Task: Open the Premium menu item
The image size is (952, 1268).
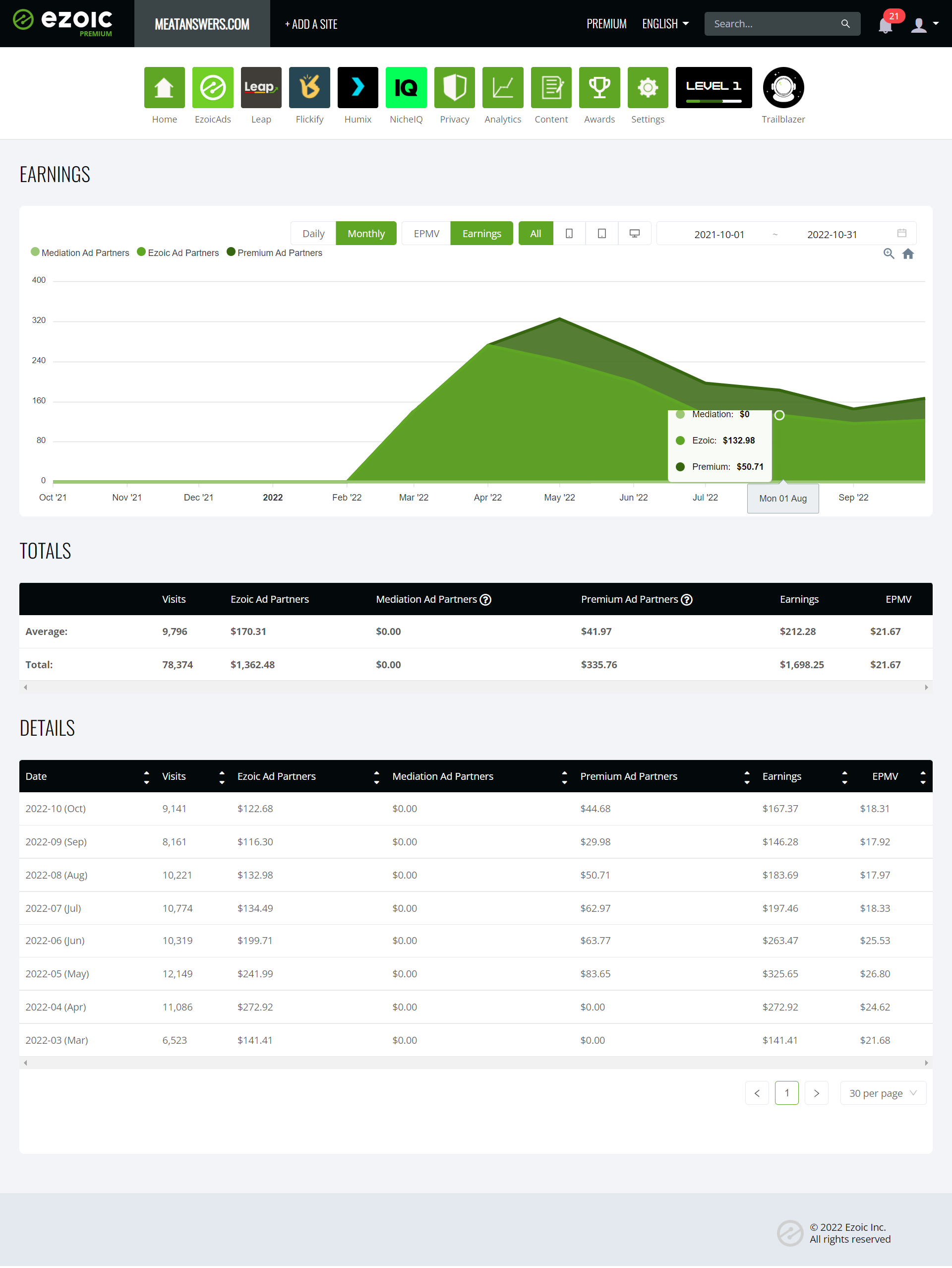Action: tap(606, 24)
